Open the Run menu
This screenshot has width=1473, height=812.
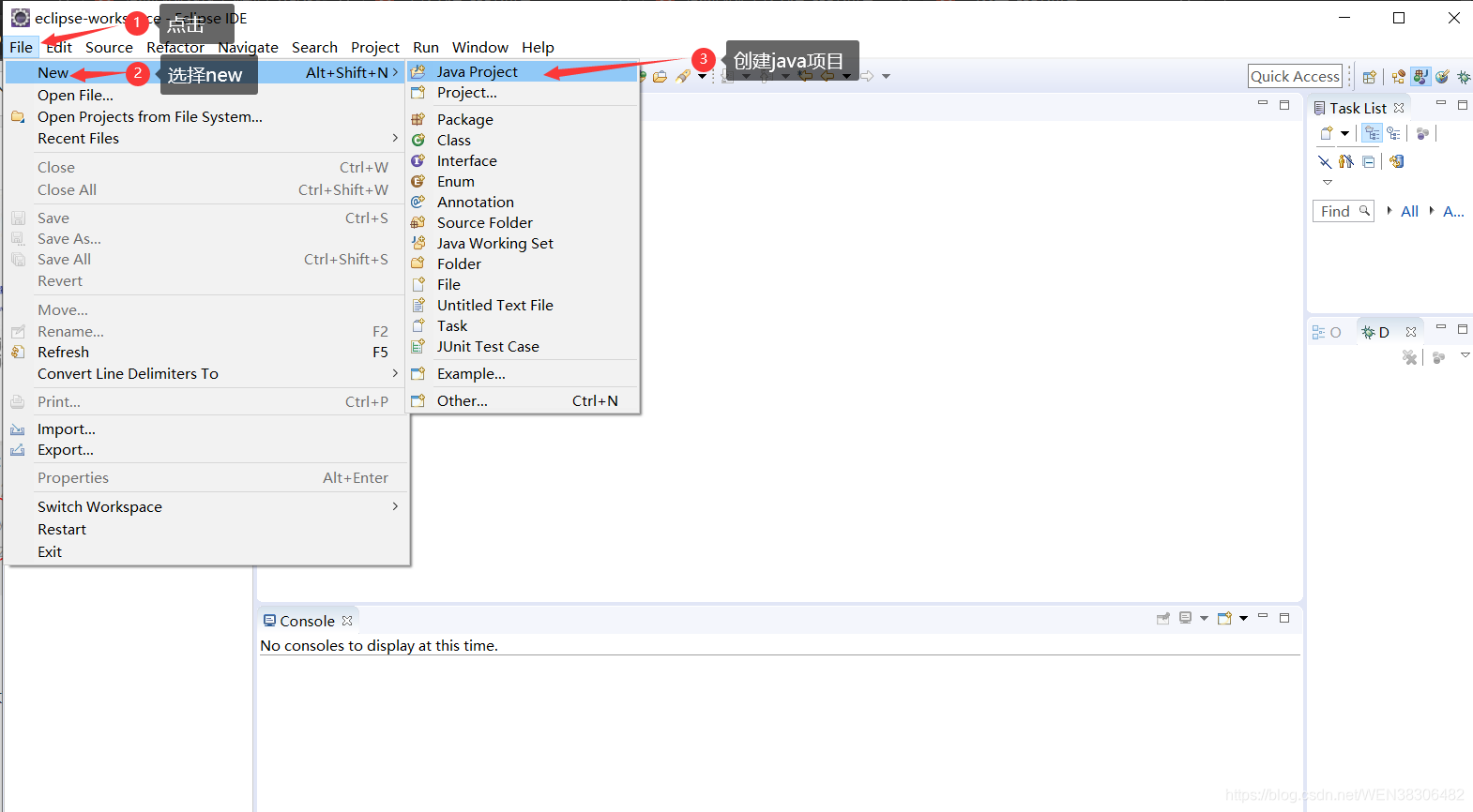pos(425,47)
